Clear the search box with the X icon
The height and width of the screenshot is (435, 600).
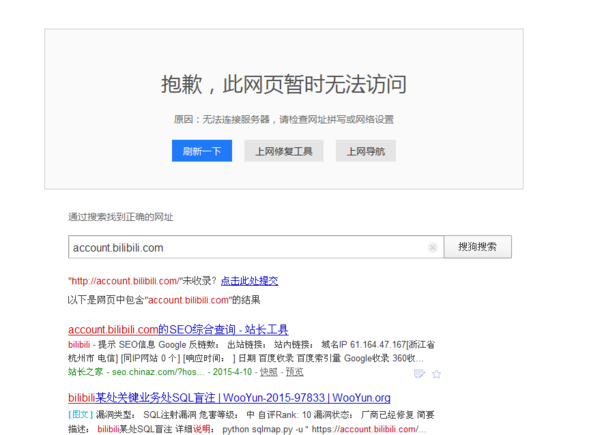(432, 248)
